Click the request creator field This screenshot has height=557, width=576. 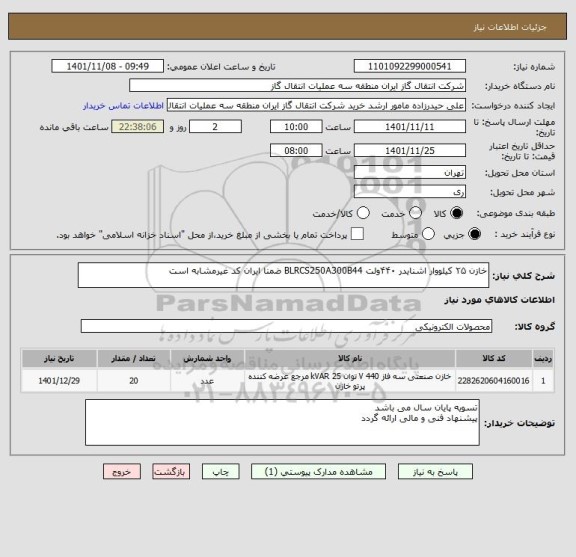pyautogui.click(x=316, y=105)
